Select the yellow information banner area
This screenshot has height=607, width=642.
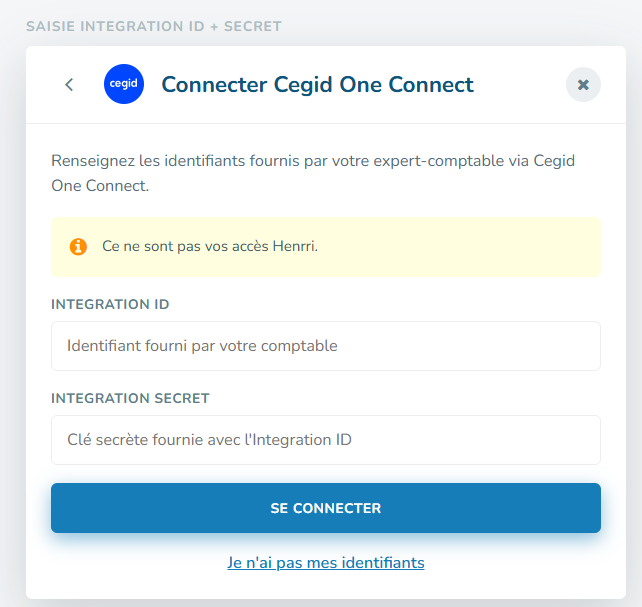(326, 247)
